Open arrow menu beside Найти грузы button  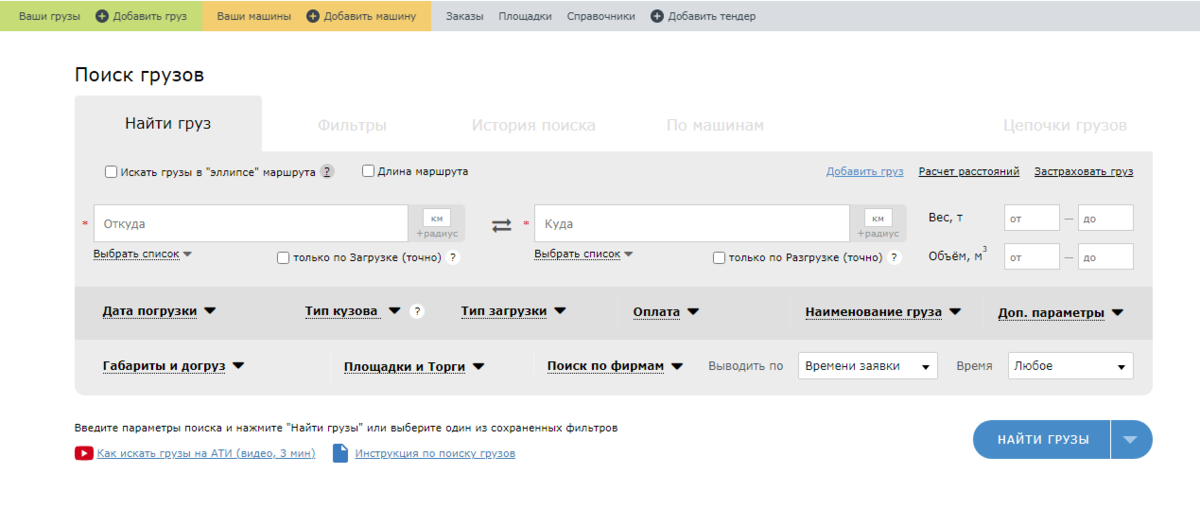1131,439
